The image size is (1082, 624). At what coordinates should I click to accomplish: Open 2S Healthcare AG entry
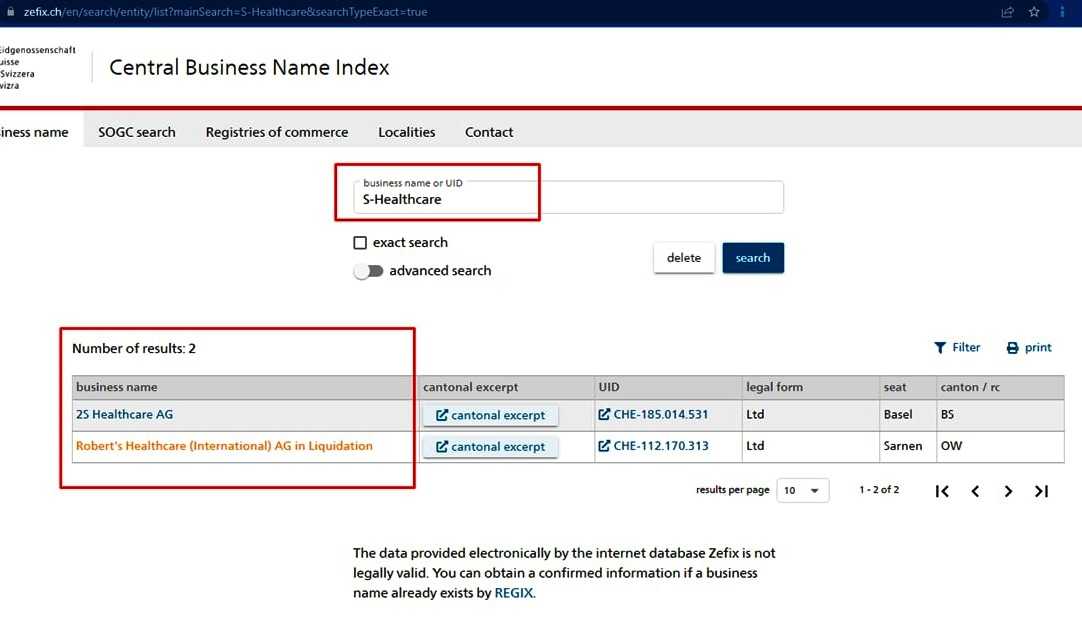pyautogui.click(x=124, y=414)
